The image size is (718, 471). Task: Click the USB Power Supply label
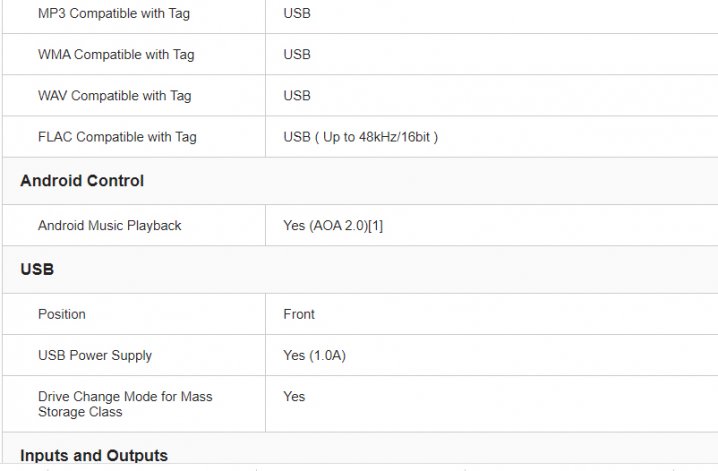point(95,355)
